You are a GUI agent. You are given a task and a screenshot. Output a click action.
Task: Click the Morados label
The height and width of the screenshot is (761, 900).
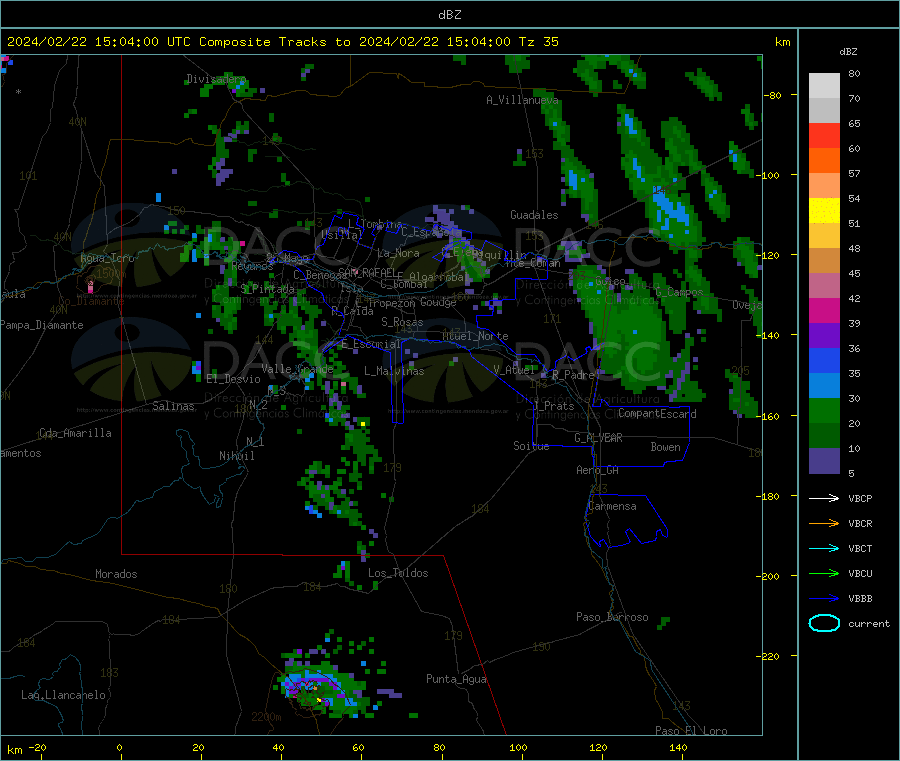pyautogui.click(x=116, y=574)
